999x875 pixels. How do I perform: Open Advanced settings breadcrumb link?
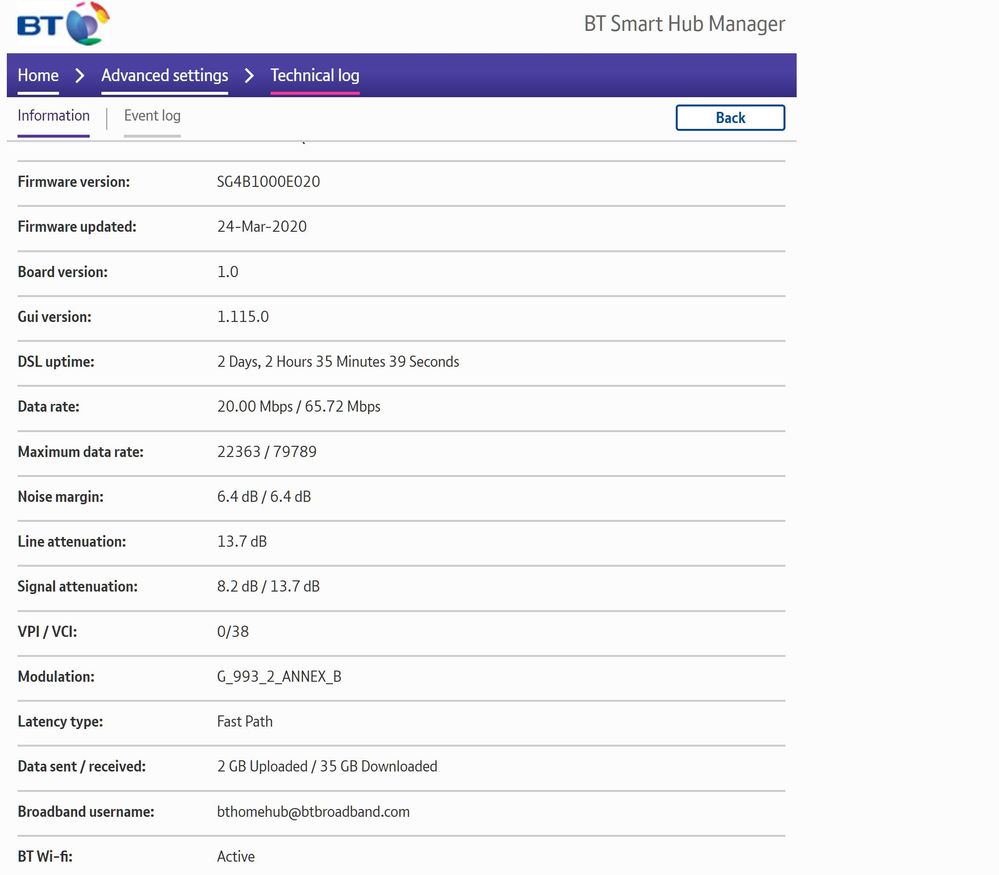(164, 76)
